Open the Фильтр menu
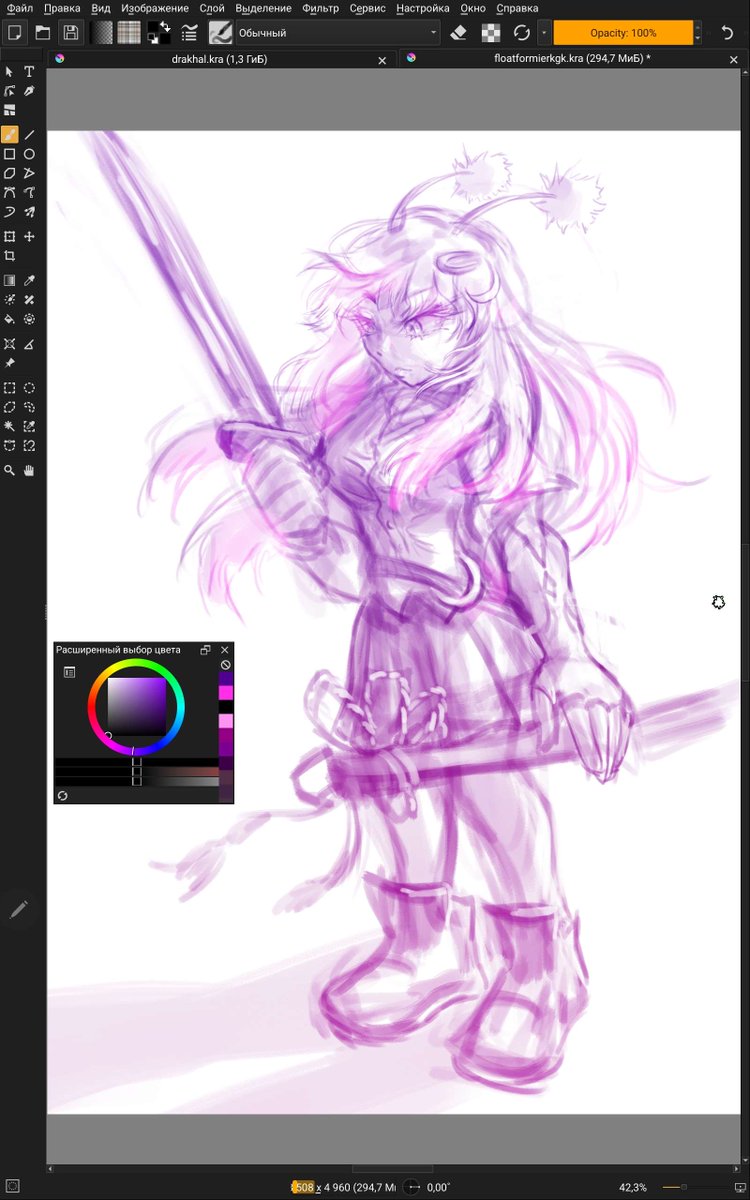Image resolution: width=750 pixels, height=1200 pixels. click(x=320, y=8)
